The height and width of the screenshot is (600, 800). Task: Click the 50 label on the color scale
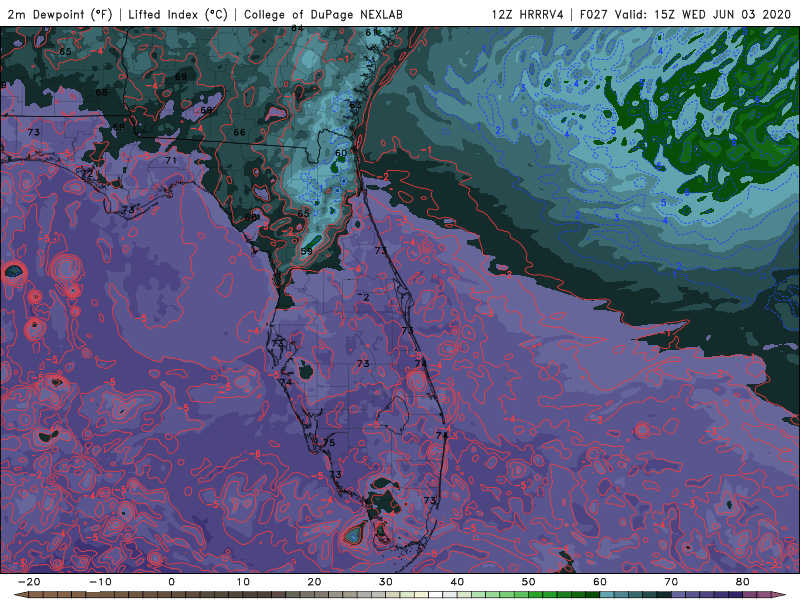[529, 582]
